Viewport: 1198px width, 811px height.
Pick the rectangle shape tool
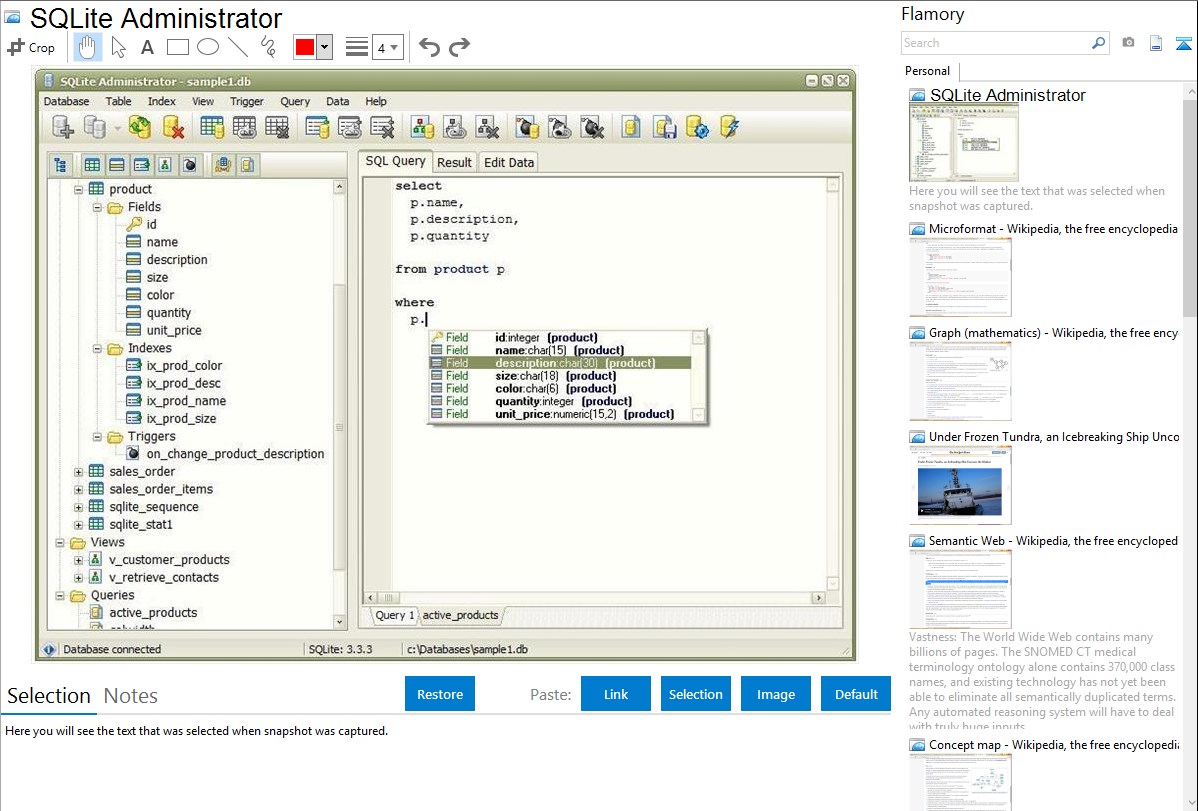[178, 47]
